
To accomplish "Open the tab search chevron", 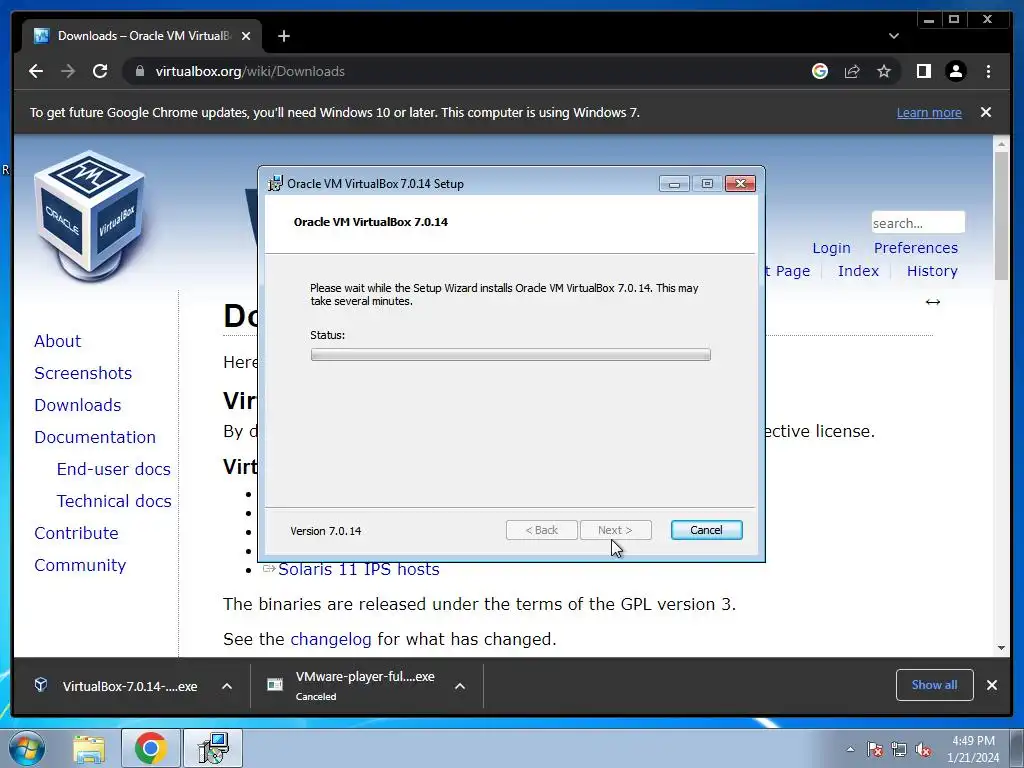I will [893, 36].
